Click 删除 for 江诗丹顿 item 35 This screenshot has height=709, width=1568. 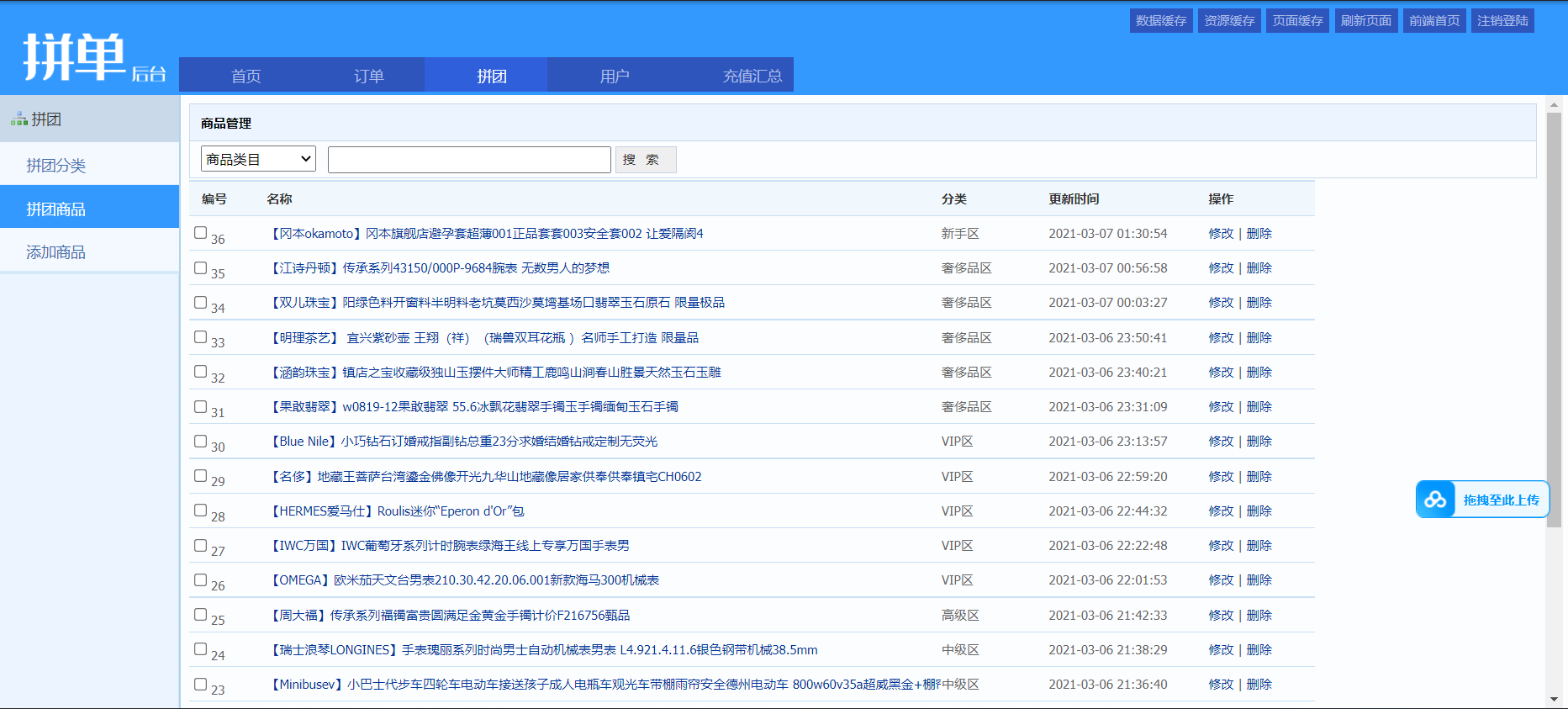pos(1259,267)
